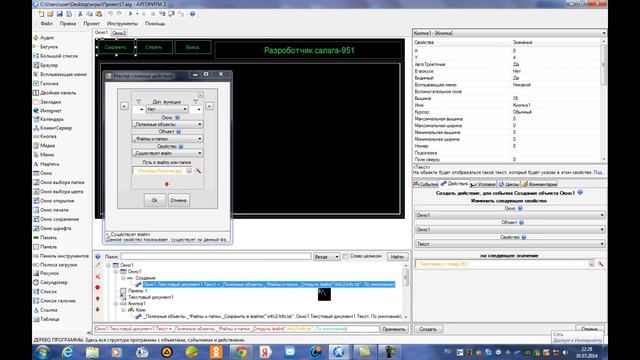The width and height of the screenshot is (640, 360).
Task: Open the Кнопка1 object selector at top right
Action: click(x=509, y=33)
